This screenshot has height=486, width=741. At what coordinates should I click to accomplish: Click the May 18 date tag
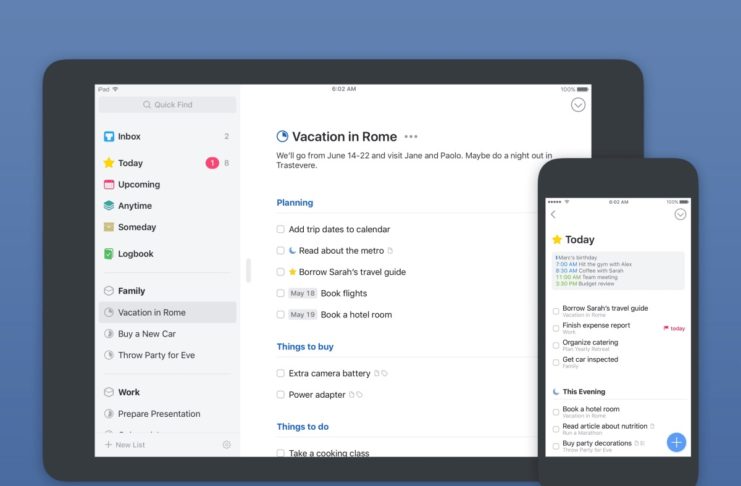click(x=302, y=293)
